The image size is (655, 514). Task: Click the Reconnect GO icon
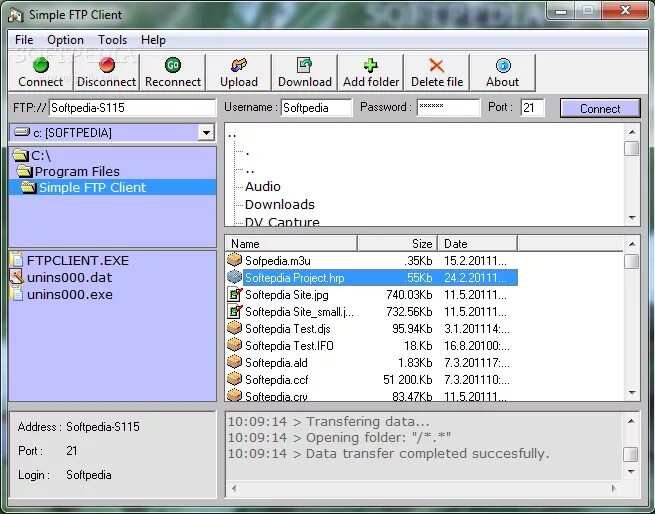[173, 65]
